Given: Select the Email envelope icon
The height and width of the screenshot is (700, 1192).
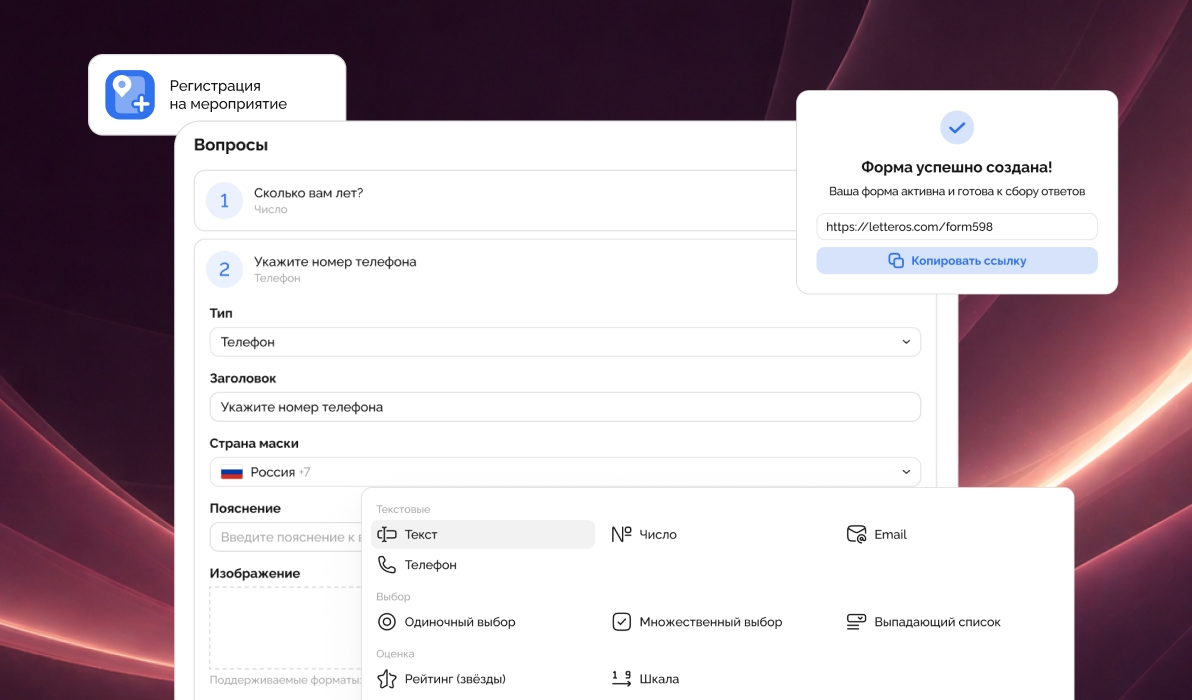Looking at the screenshot, I should click(x=857, y=534).
